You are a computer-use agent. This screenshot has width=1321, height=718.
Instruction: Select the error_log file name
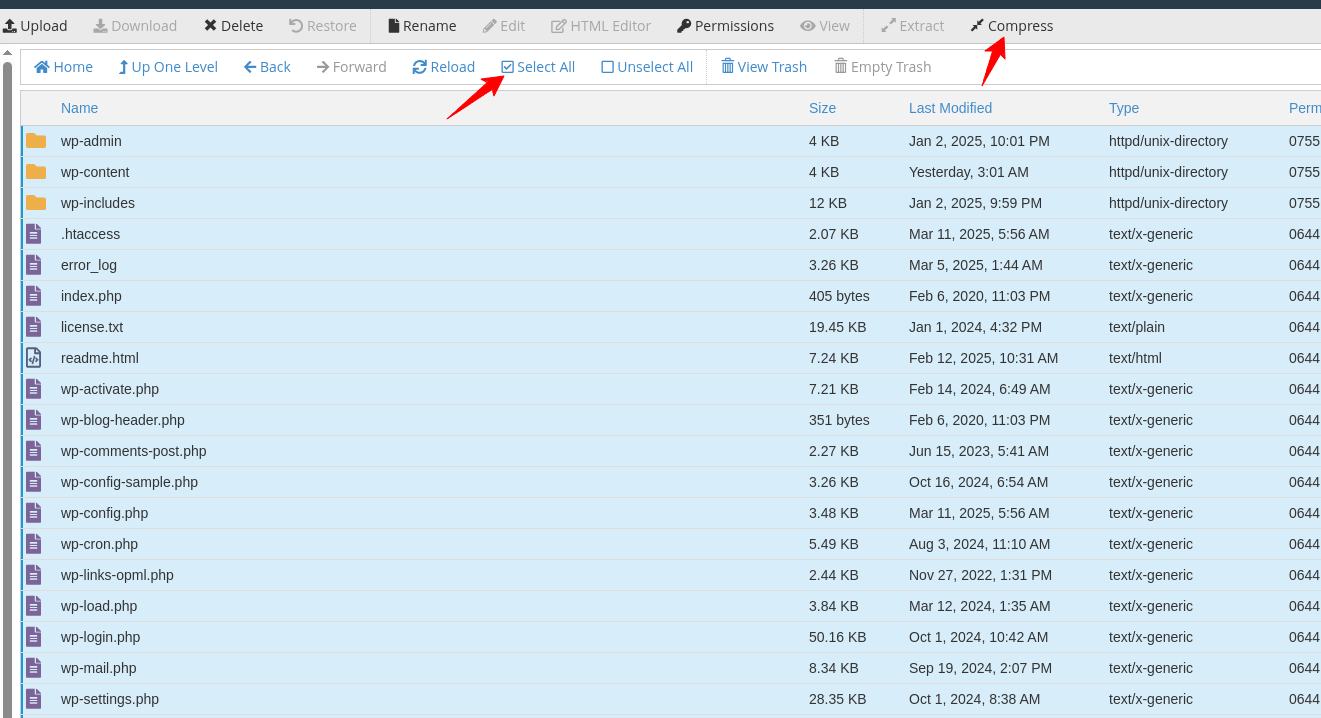click(89, 265)
